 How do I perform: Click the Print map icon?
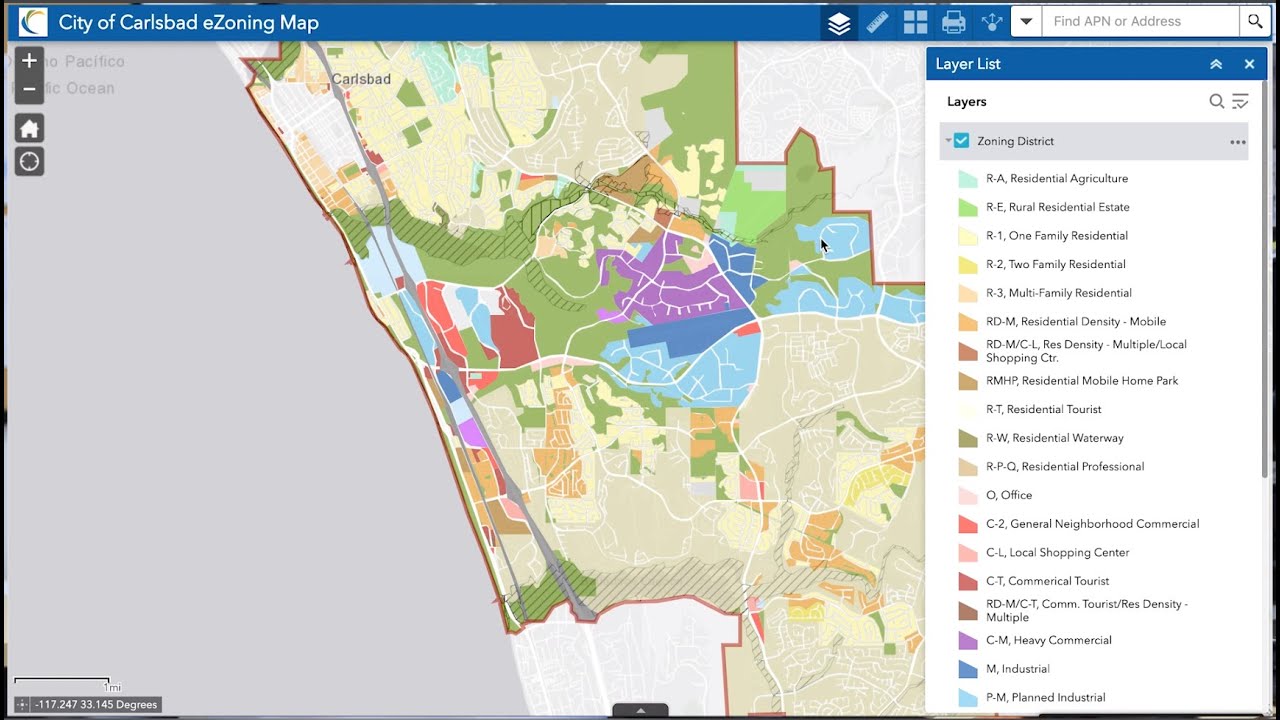[x=953, y=22]
